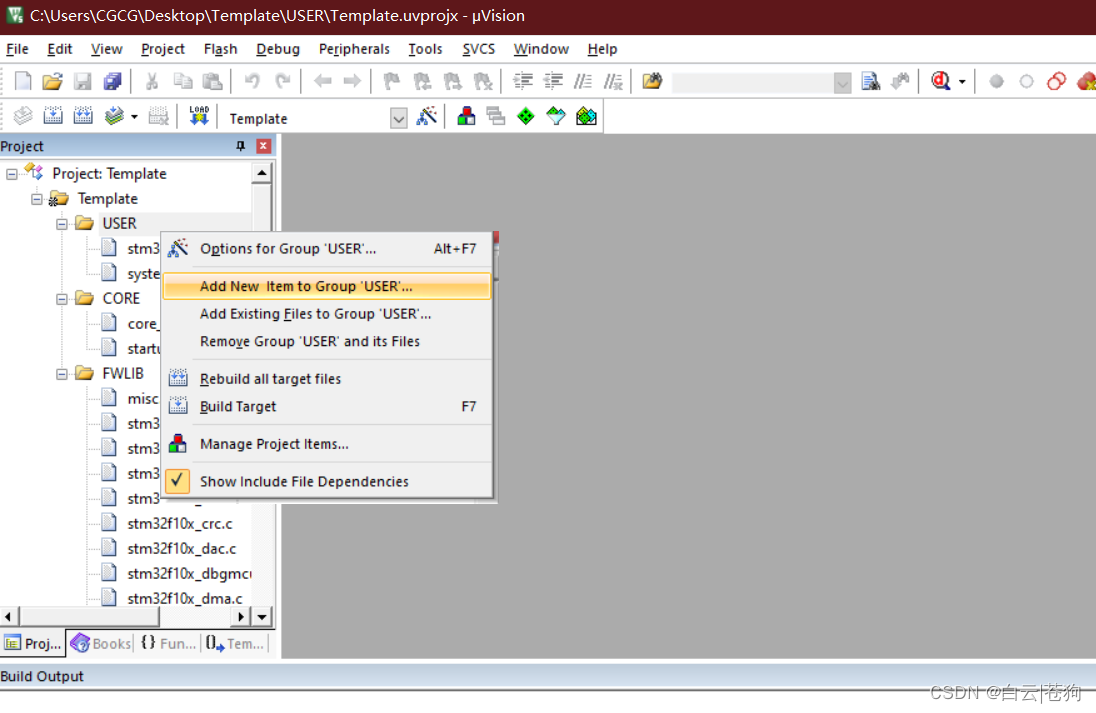Image resolution: width=1096 pixels, height=713 pixels.
Task: Switch to the Templates tab
Action: [x=235, y=643]
